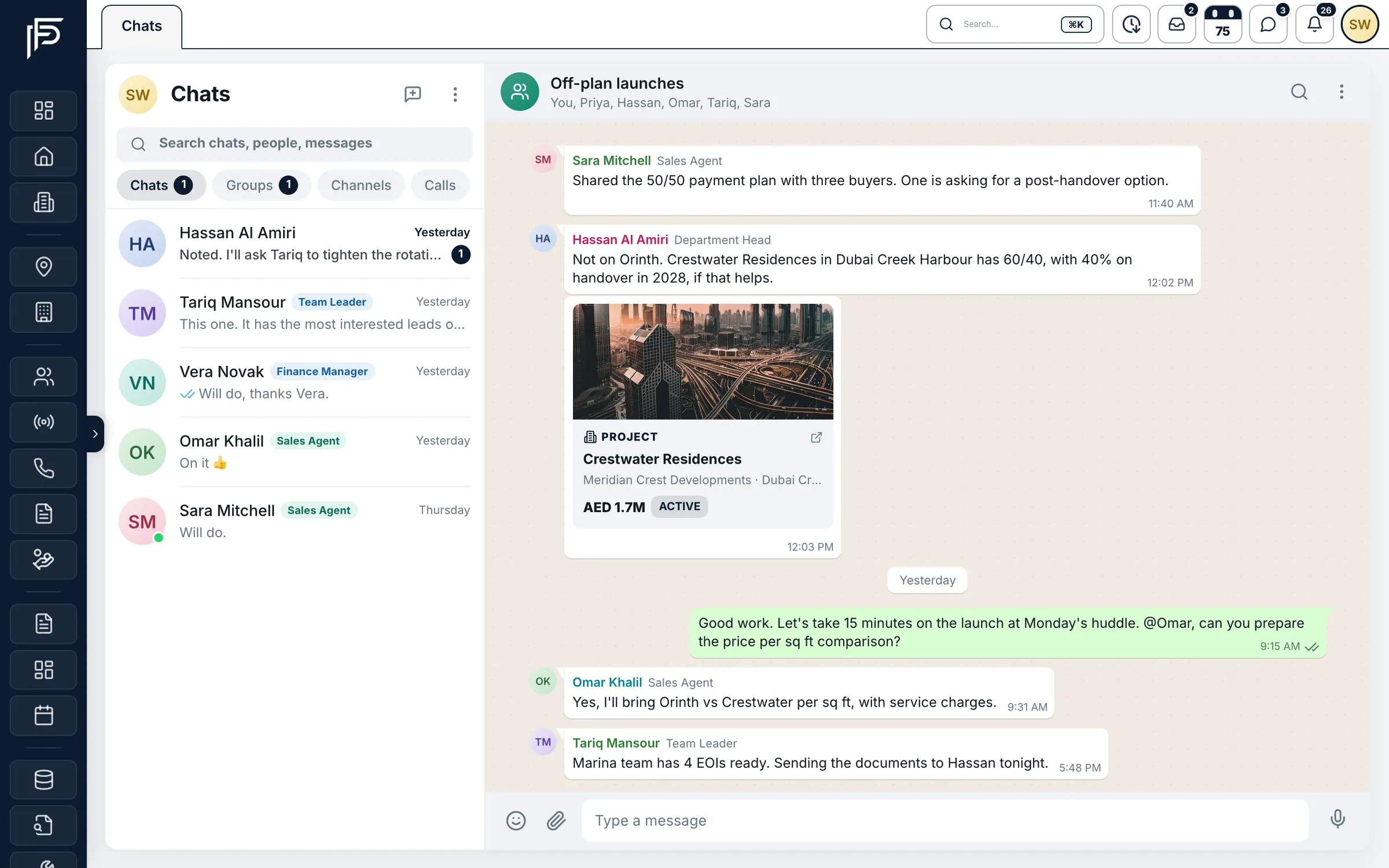Screen dimensions: 1389x868
Task: Open the Omar Khalil conversation
Action: (295, 452)
